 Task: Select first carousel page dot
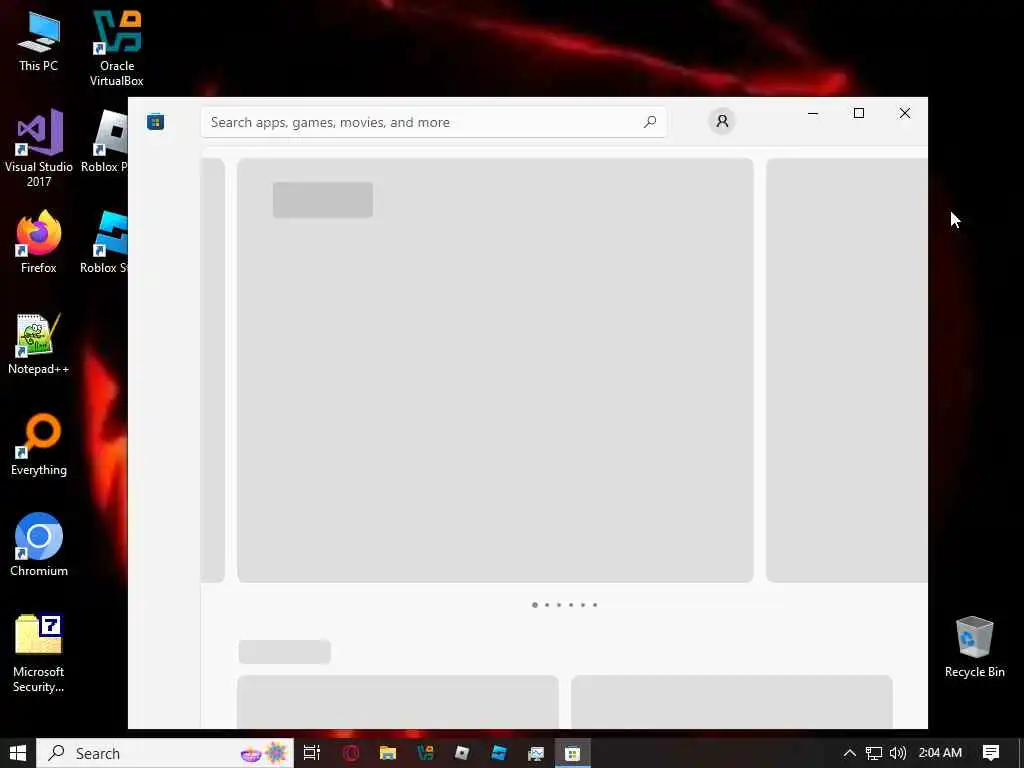pyautogui.click(x=535, y=605)
